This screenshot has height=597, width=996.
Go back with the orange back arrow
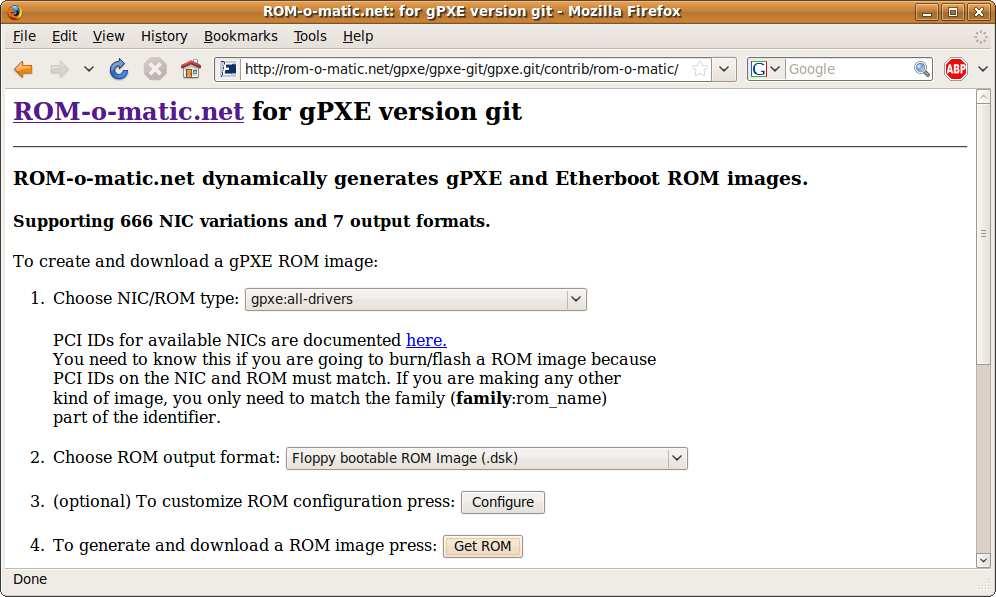click(x=24, y=69)
